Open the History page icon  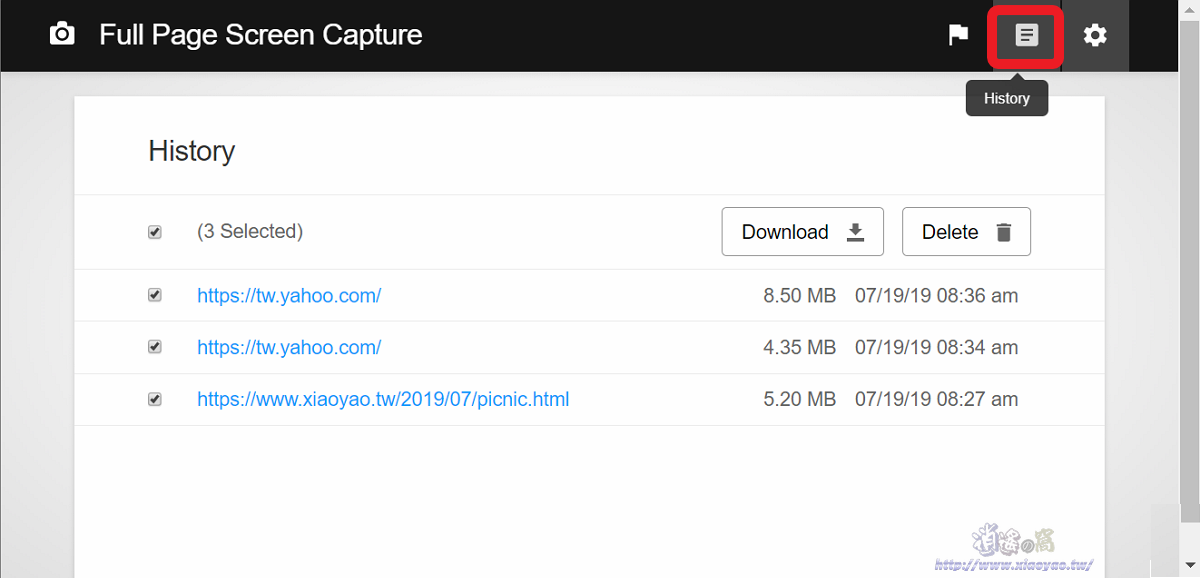[1026, 35]
